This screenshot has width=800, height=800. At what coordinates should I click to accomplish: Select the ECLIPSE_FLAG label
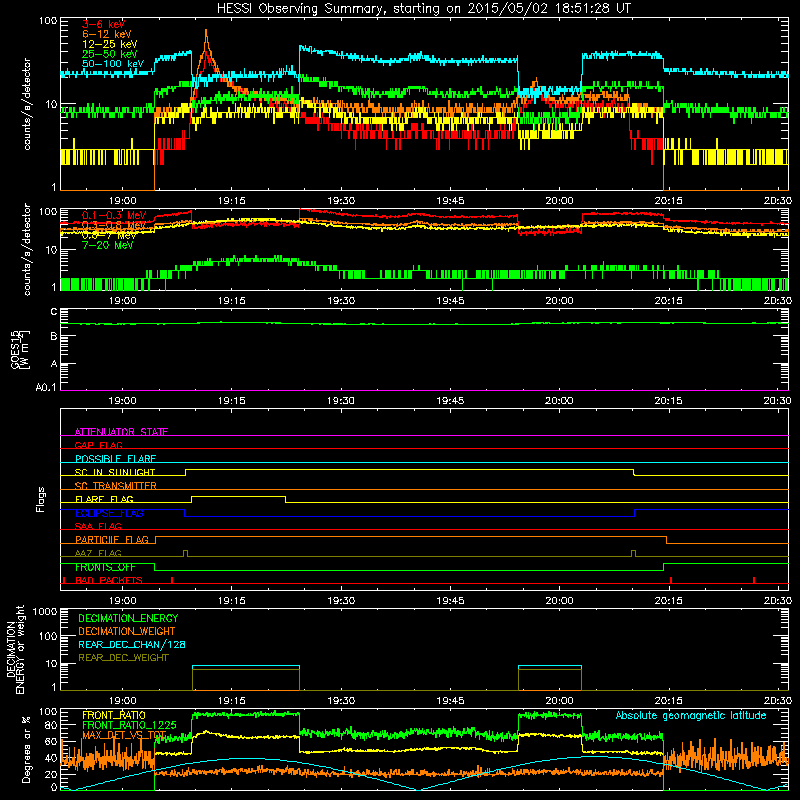click(109, 513)
